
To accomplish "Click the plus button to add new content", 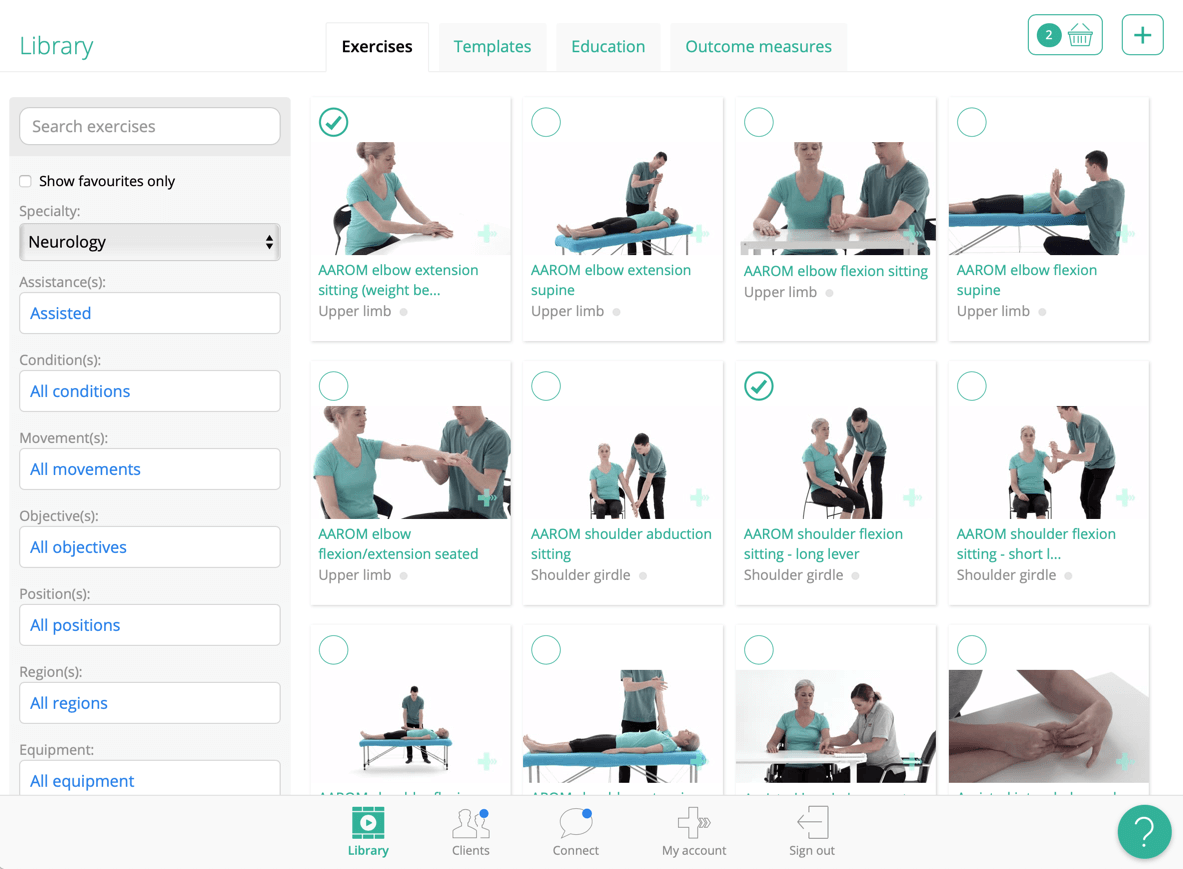I will 1142,34.
